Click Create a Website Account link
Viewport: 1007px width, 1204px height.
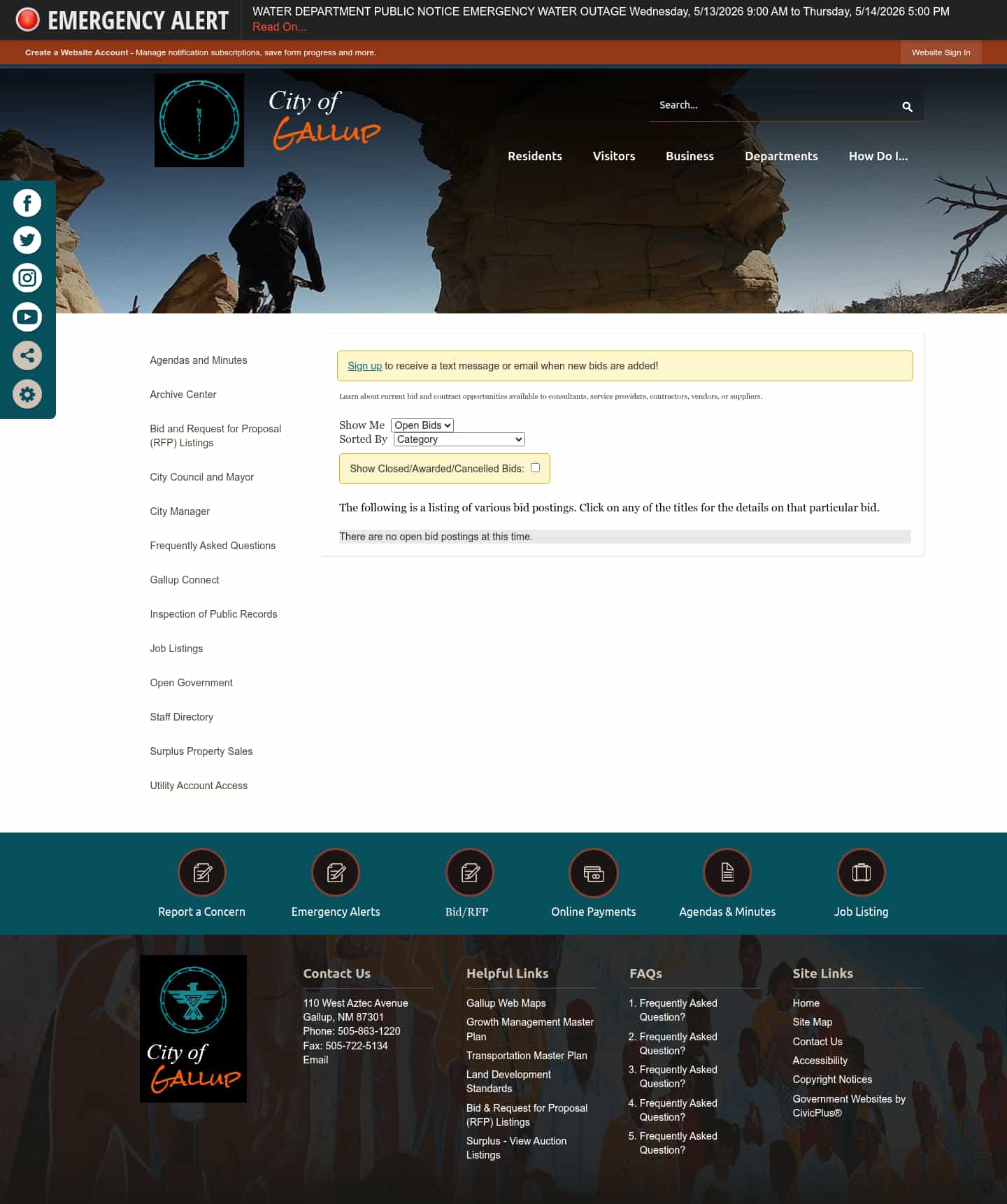pos(77,52)
